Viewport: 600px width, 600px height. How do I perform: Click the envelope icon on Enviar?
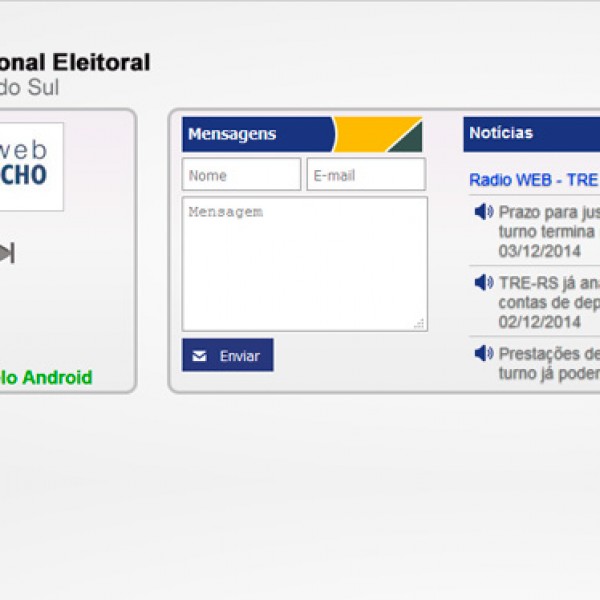199,356
